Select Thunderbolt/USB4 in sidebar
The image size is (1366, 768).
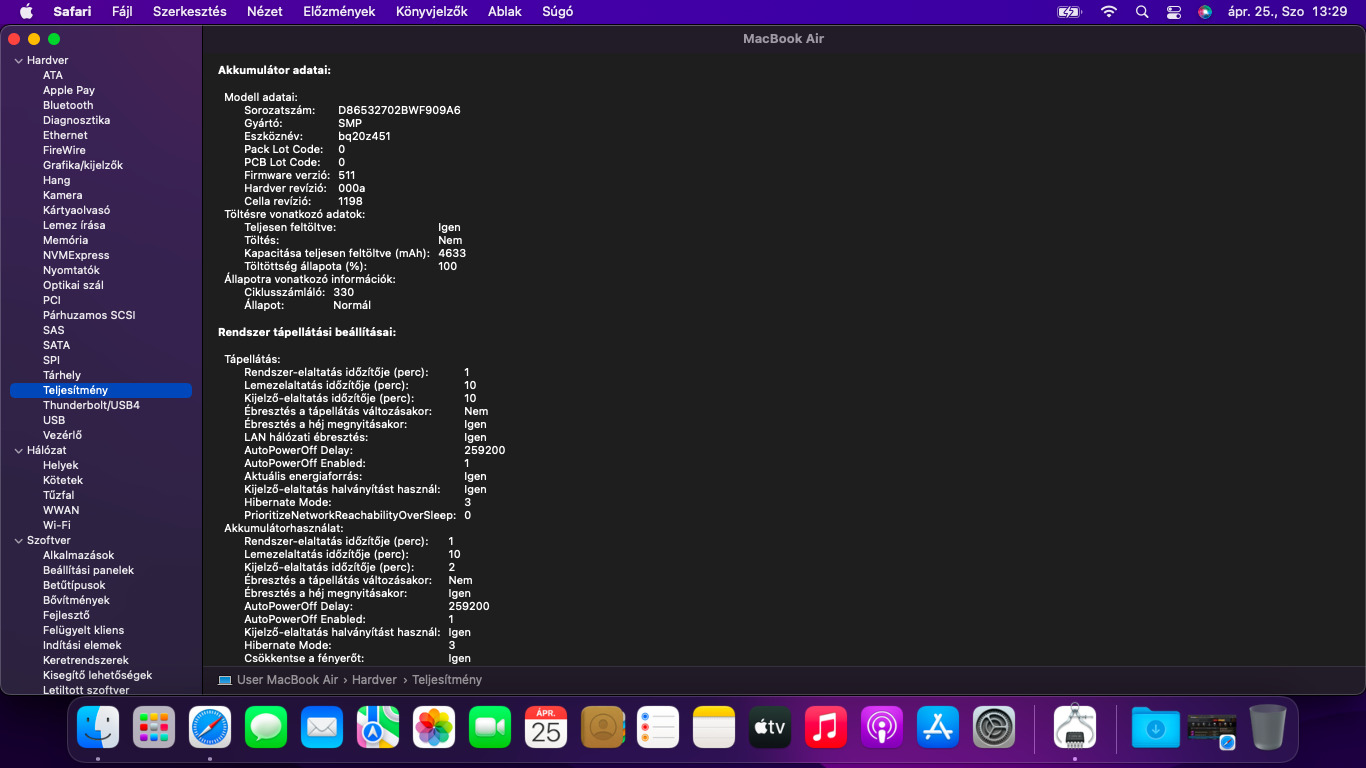(x=91, y=405)
